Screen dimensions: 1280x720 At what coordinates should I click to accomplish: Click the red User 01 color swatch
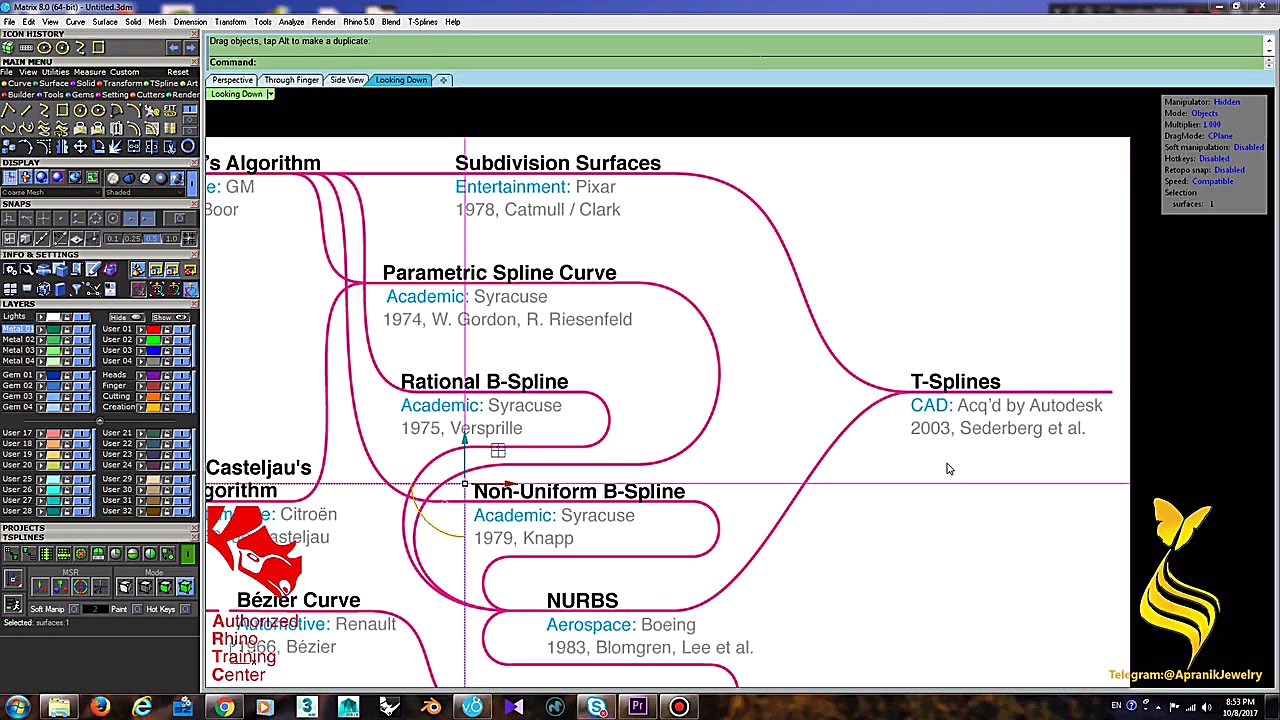tap(153, 329)
